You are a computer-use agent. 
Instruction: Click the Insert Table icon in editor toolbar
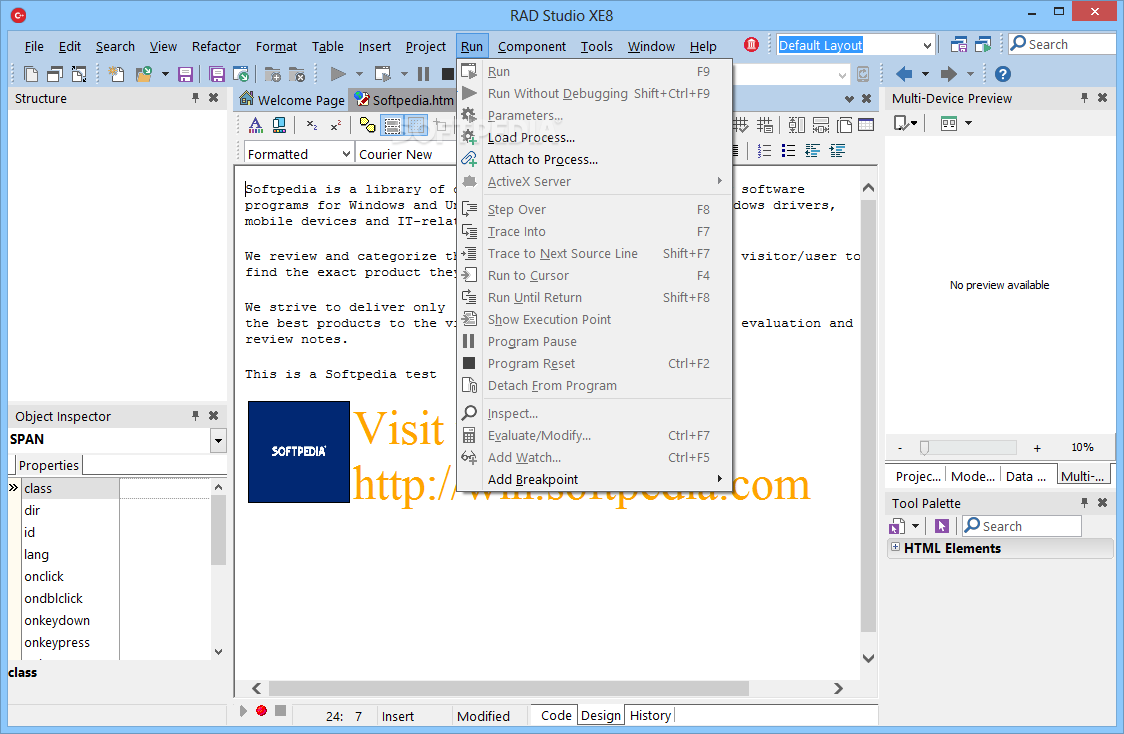866,125
